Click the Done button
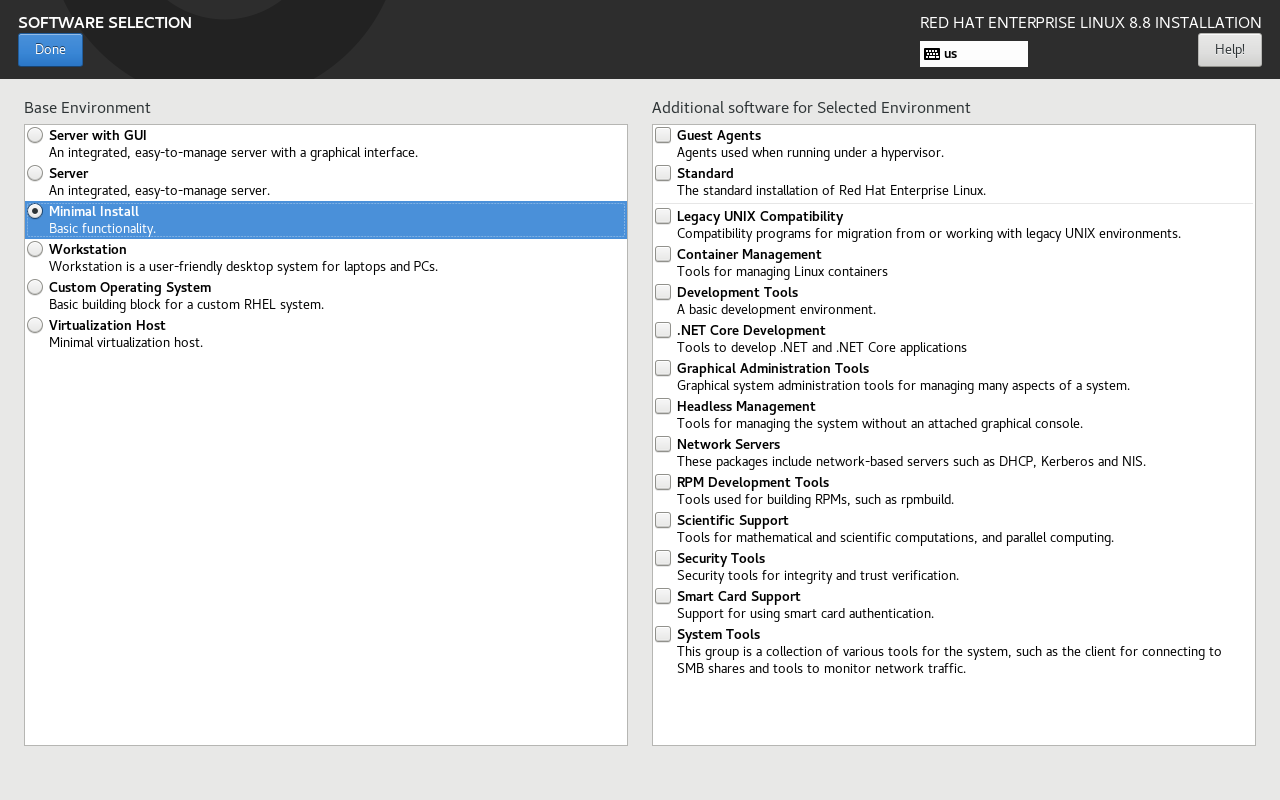The width and height of the screenshot is (1280, 800). point(50,50)
